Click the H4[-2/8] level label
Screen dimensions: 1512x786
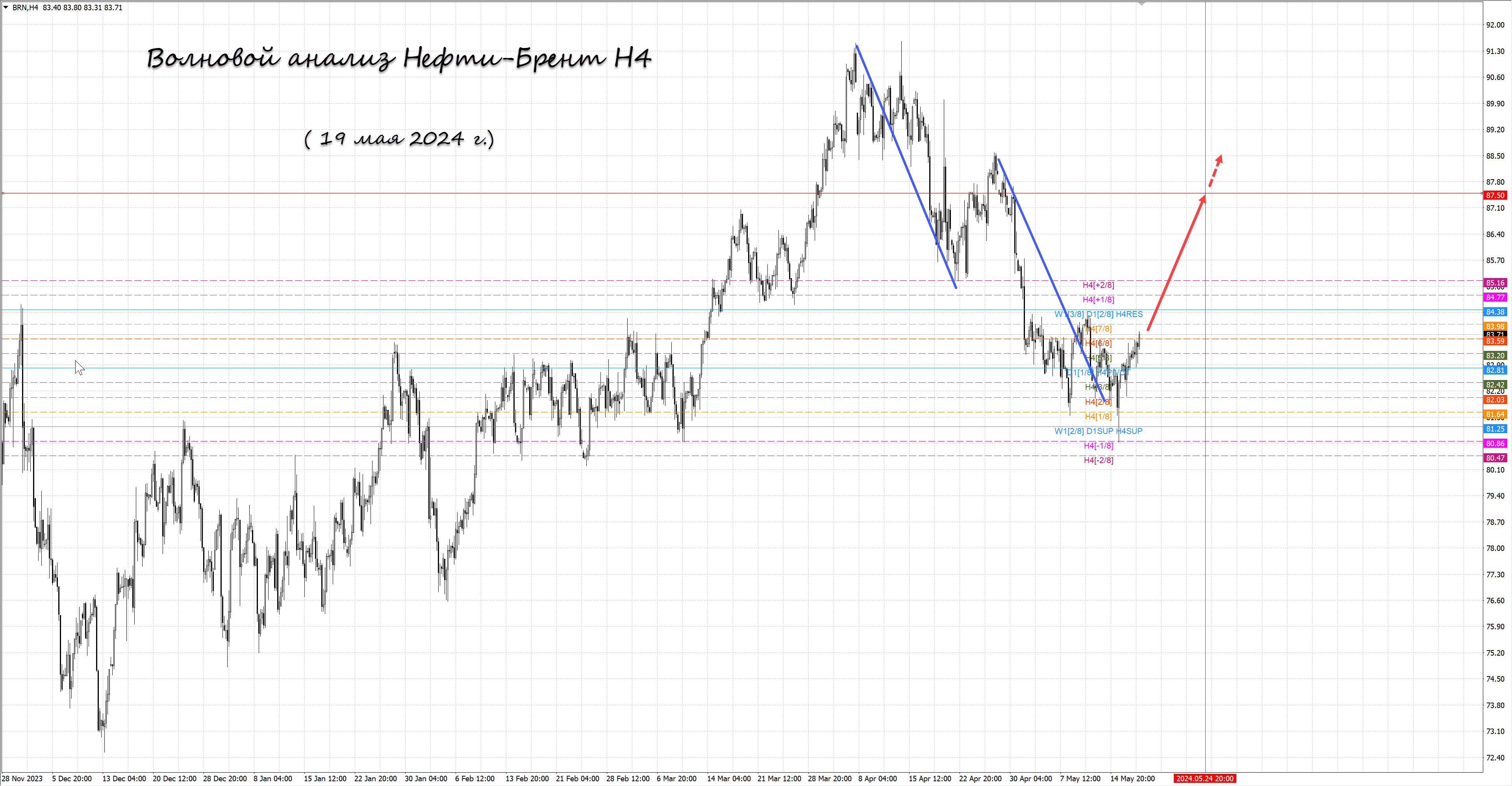1098,460
